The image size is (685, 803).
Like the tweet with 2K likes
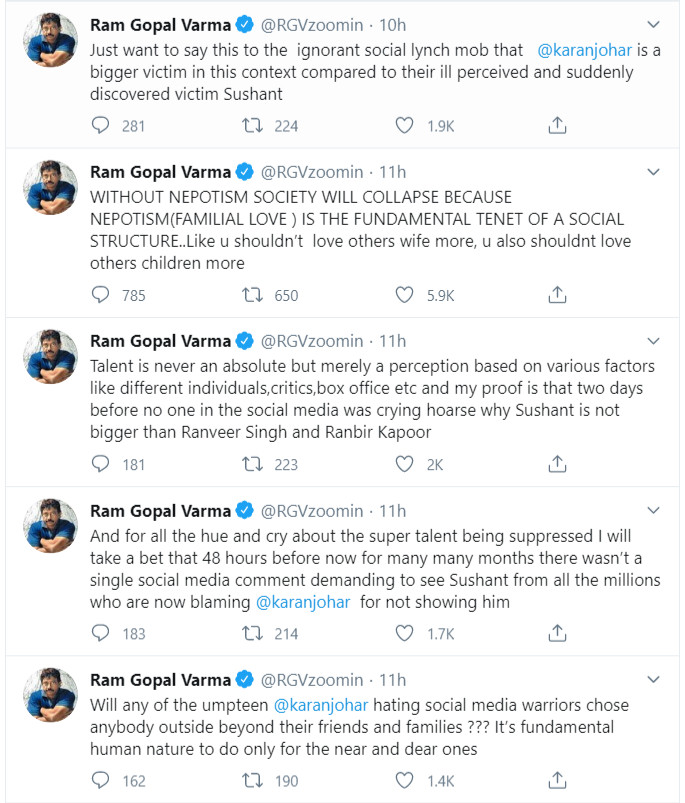[x=404, y=464]
